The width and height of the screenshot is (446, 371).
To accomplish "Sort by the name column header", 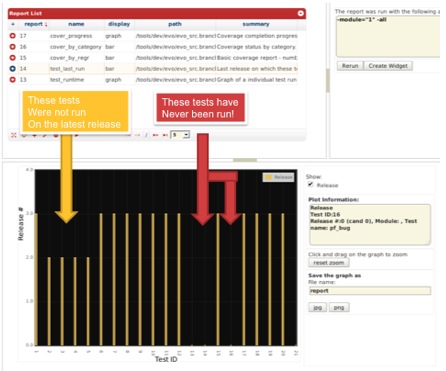I will click(x=76, y=24).
